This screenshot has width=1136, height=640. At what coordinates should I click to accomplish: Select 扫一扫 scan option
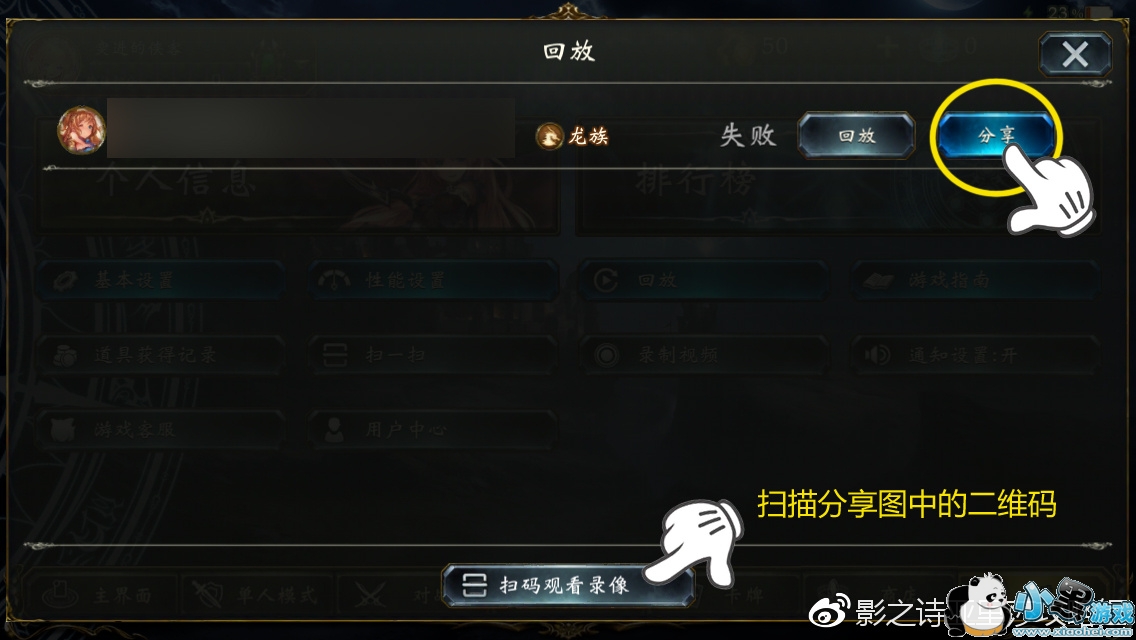click(x=433, y=354)
